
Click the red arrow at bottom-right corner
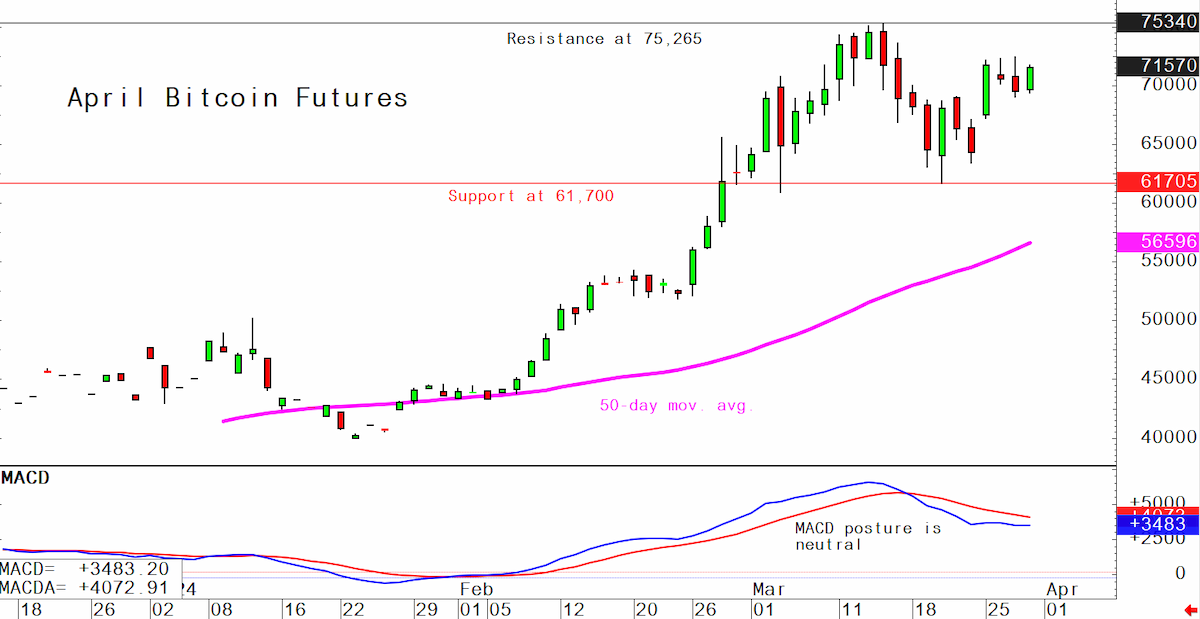click(x=1190, y=609)
